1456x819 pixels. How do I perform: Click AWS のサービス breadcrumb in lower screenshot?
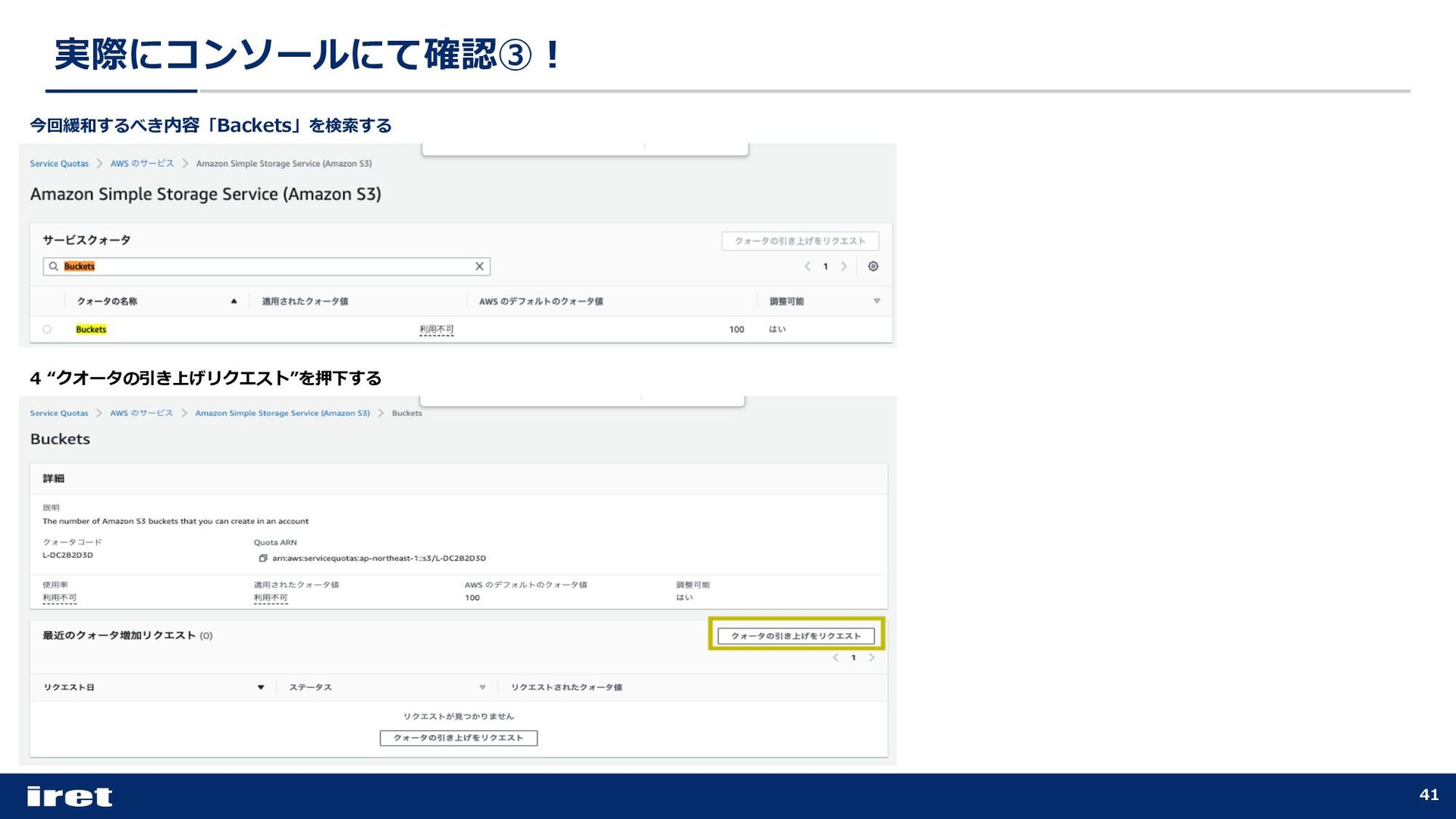tap(141, 413)
